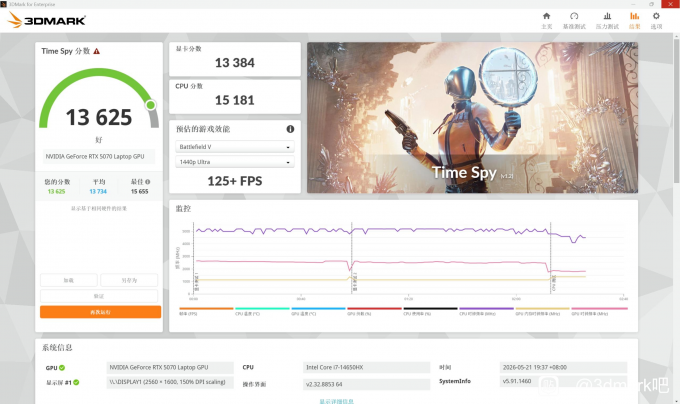The height and width of the screenshot is (404, 680).
Task: Click GPU value field in system info
Action: [170, 367]
